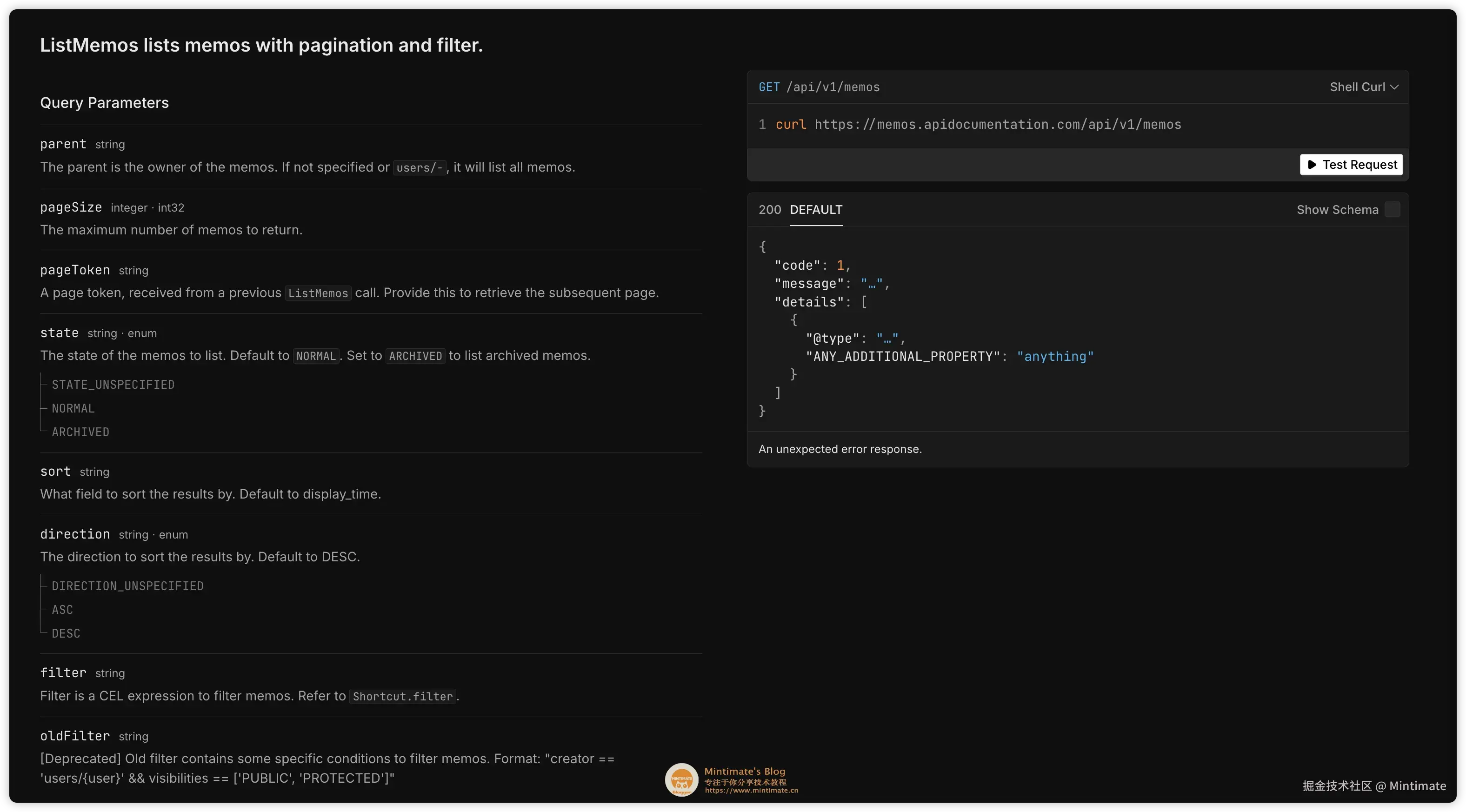Switch to the DEFAULT response tab
The width and height of the screenshot is (1466, 812).
point(815,209)
